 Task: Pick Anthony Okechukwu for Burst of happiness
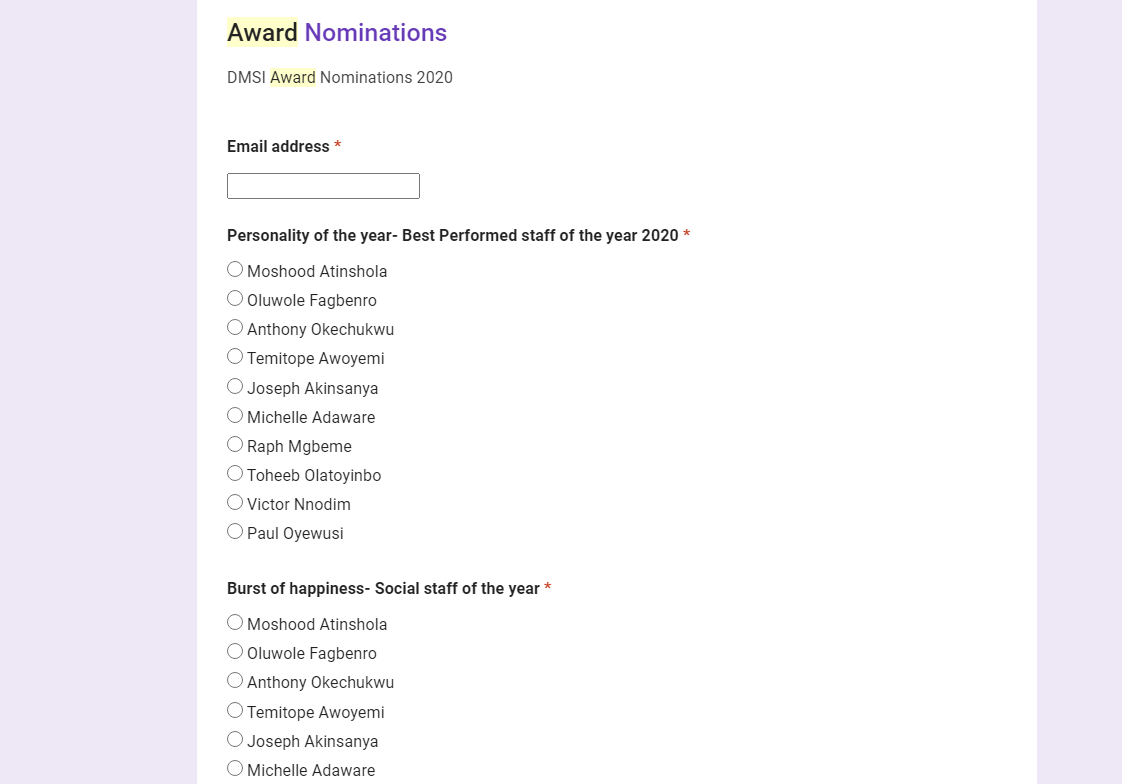pos(235,680)
